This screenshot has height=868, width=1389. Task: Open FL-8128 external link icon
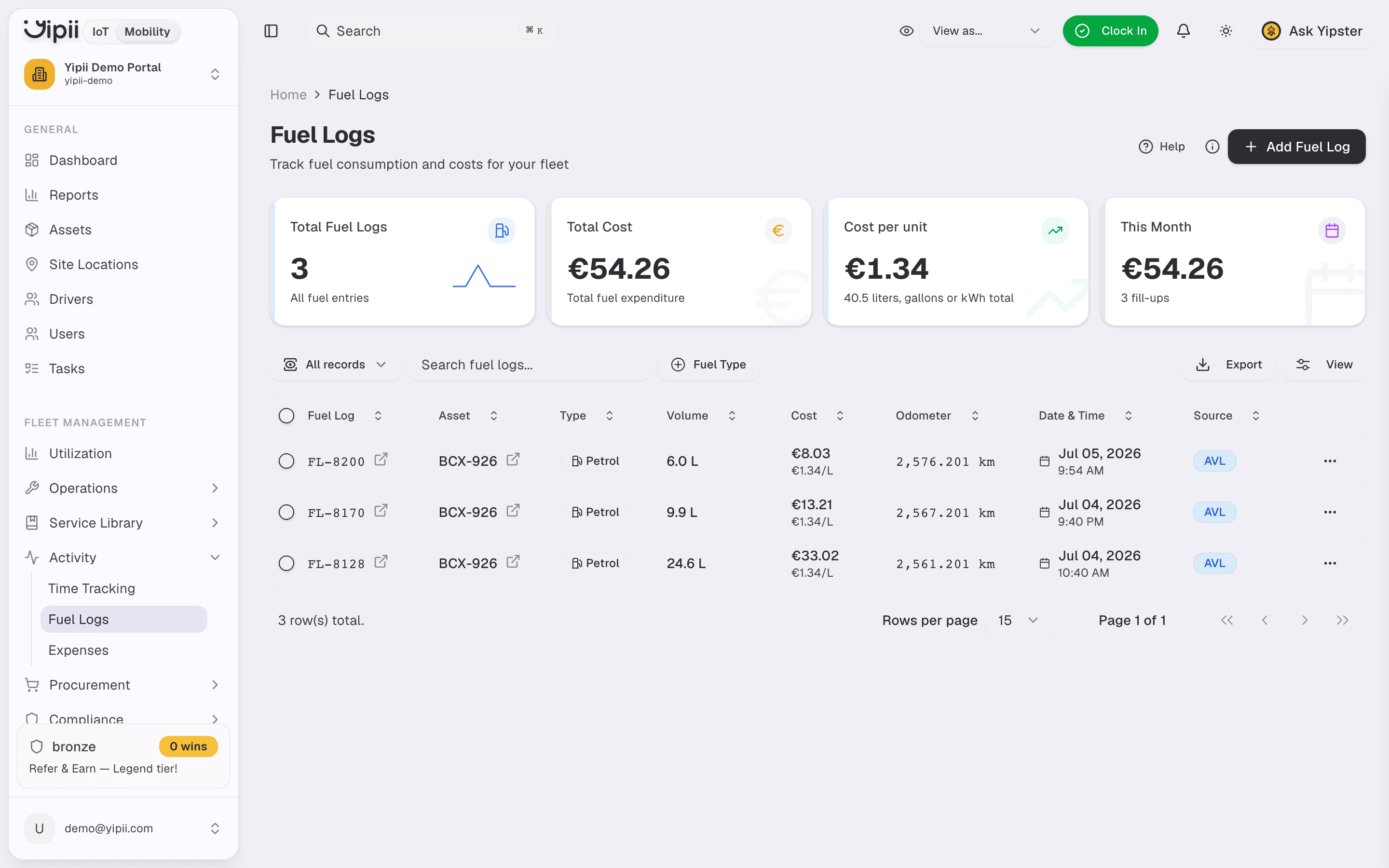point(381,562)
